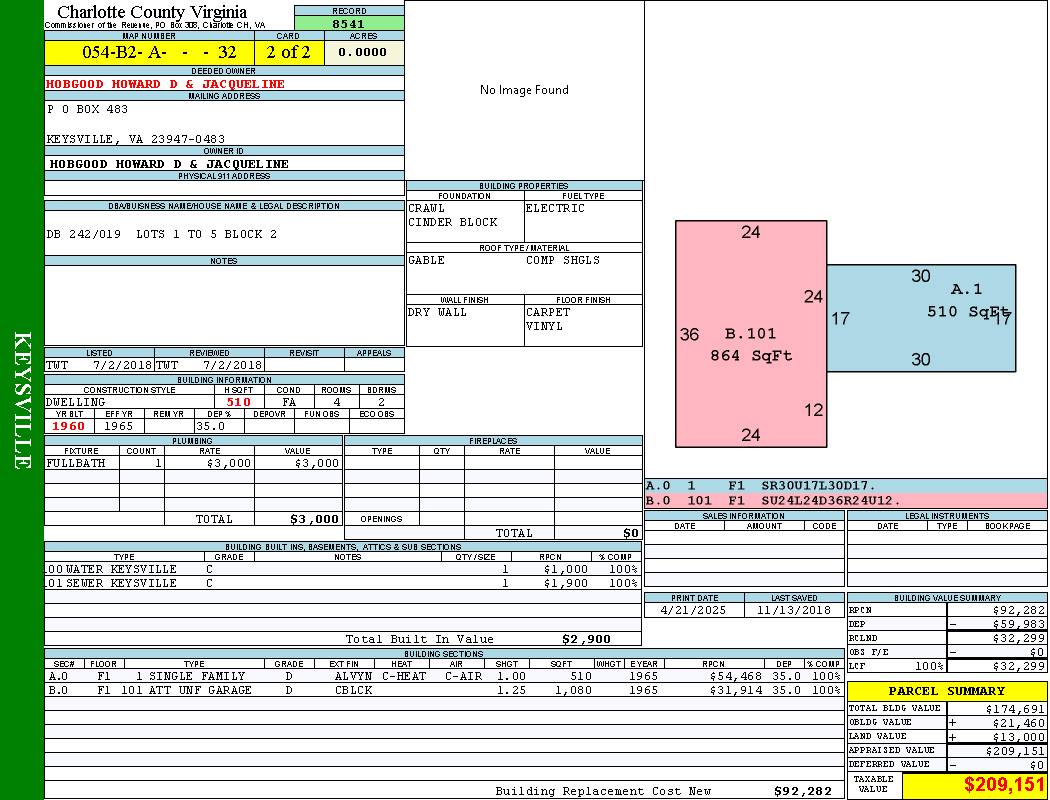Click the card '2 of 2' indicator
The height and width of the screenshot is (800, 1050).
pyautogui.click(x=288, y=52)
